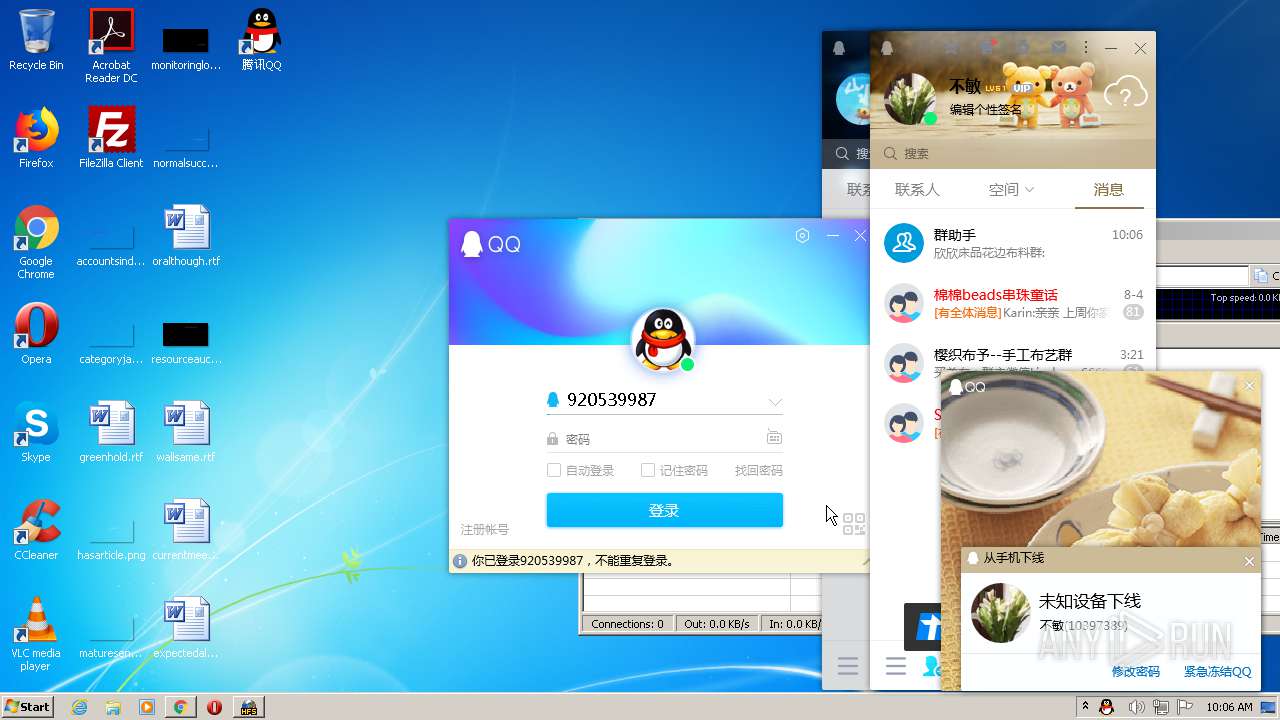Select wallsame.rtf file on desktop
Image resolution: width=1280 pixels, height=720 pixels.
tap(186, 432)
